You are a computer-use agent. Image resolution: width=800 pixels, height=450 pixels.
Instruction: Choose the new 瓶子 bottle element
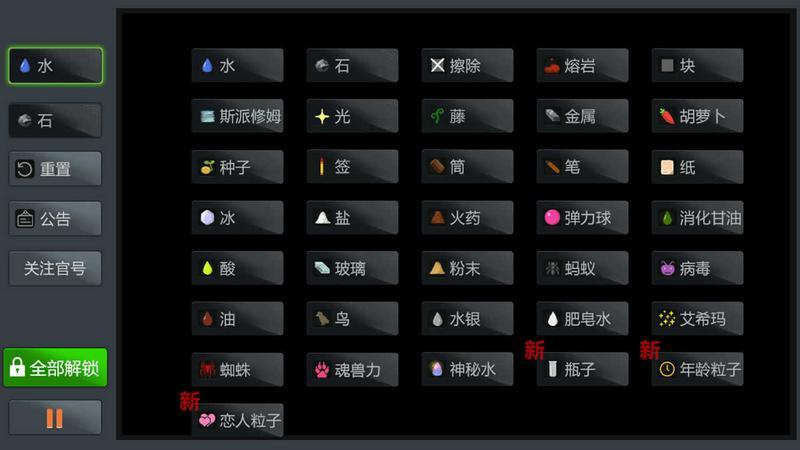coord(582,369)
